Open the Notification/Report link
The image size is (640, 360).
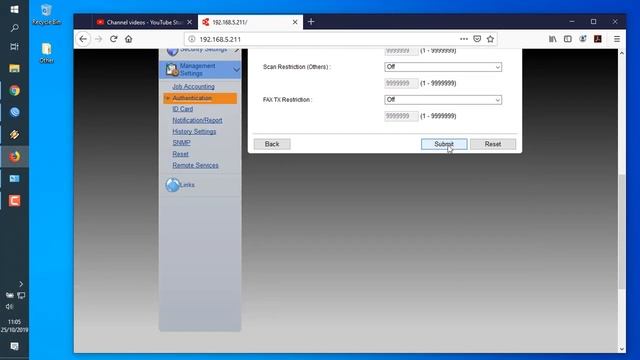pos(197,120)
